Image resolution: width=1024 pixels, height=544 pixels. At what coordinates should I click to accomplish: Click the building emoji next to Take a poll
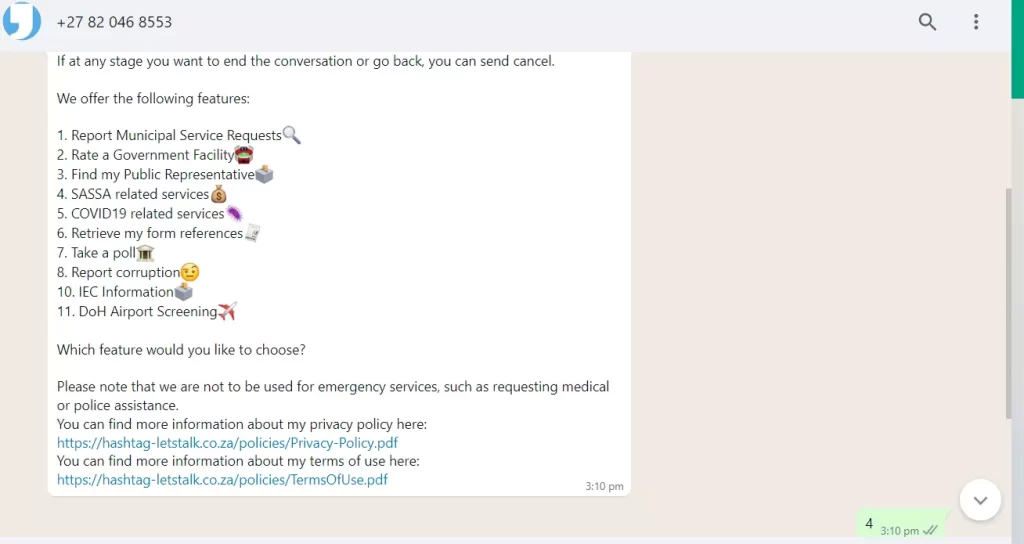click(145, 253)
